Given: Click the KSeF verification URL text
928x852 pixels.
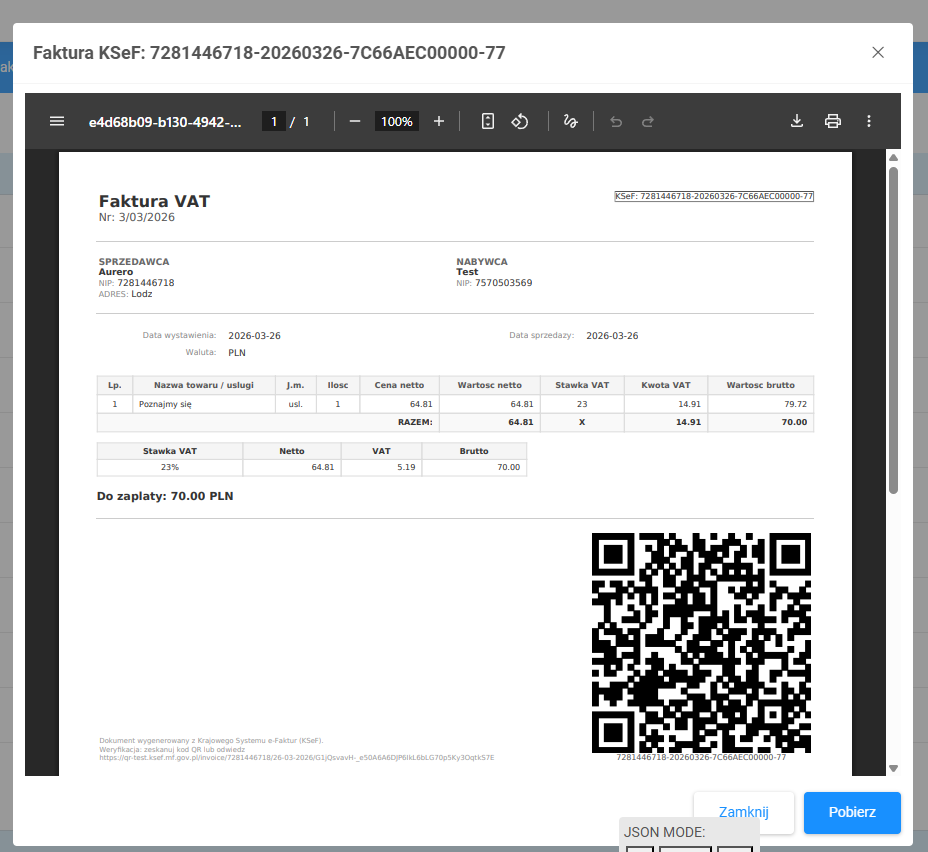Looking at the screenshot, I should [x=297, y=758].
